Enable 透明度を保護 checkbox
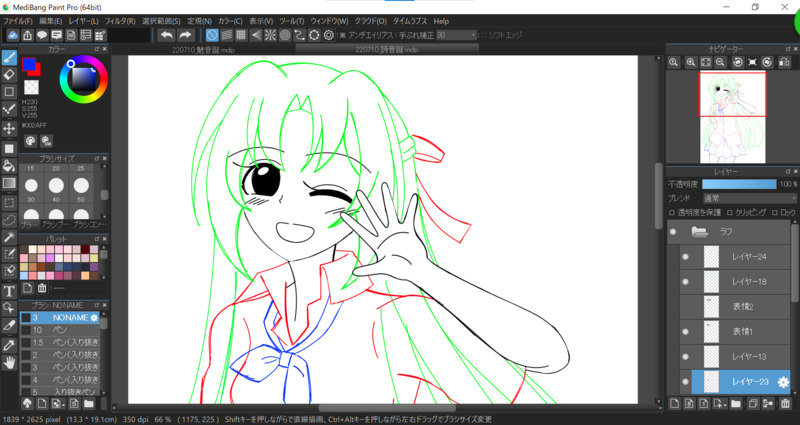The image size is (800, 425). (x=671, y=212)
